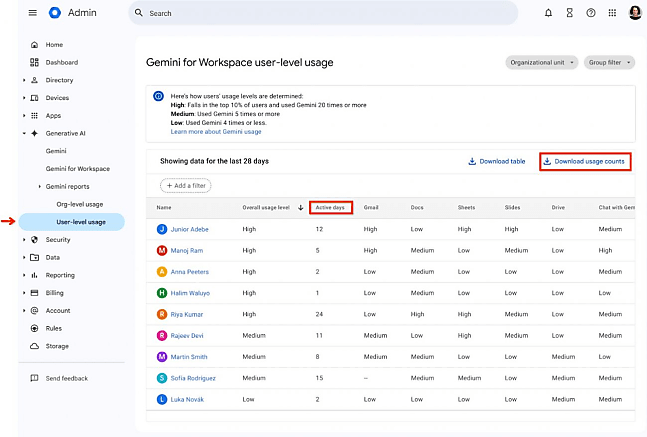This screenshot has width=647, height=437.
Task: Open the Home menu item
Action: (x=54, y=45)
